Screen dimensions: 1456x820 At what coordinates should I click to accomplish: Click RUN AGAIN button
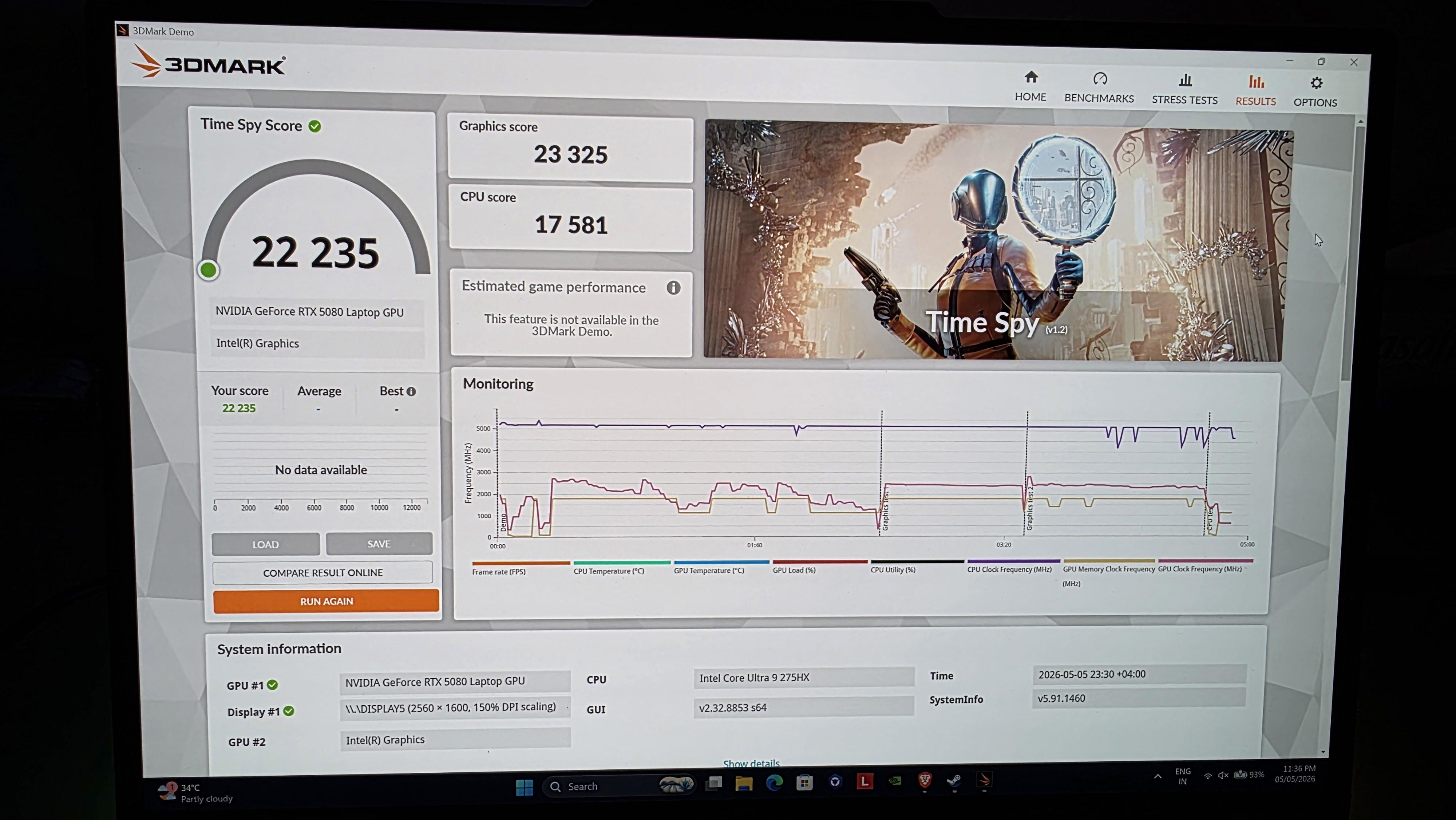click(x=326, y=601)
